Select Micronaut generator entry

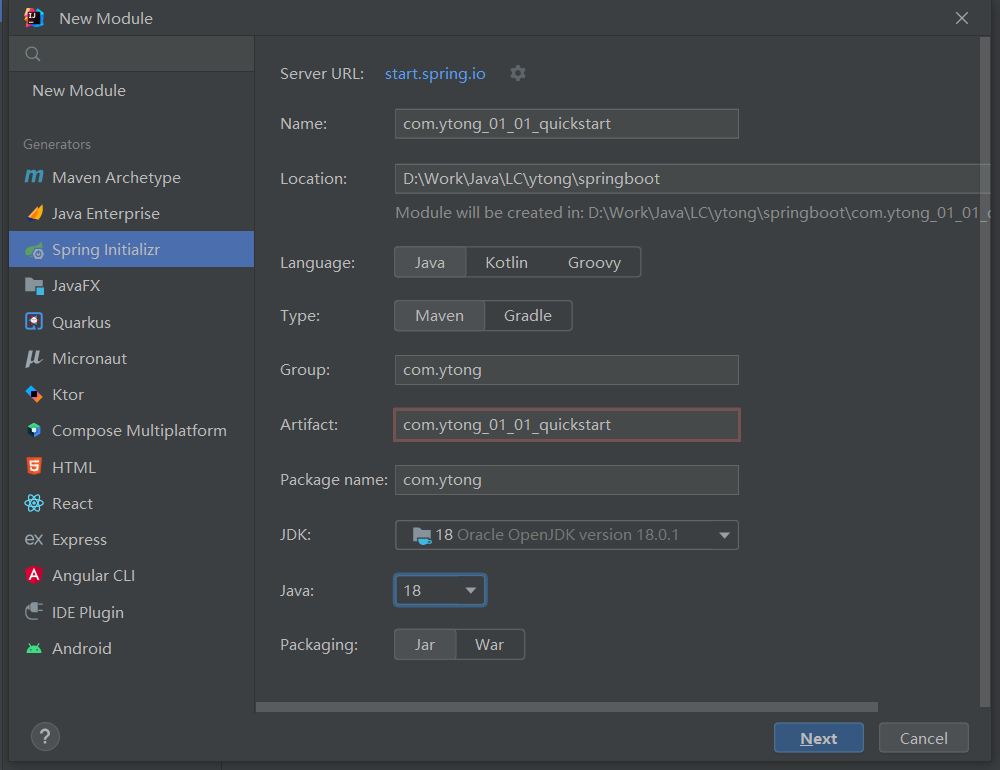click(131, 359)
